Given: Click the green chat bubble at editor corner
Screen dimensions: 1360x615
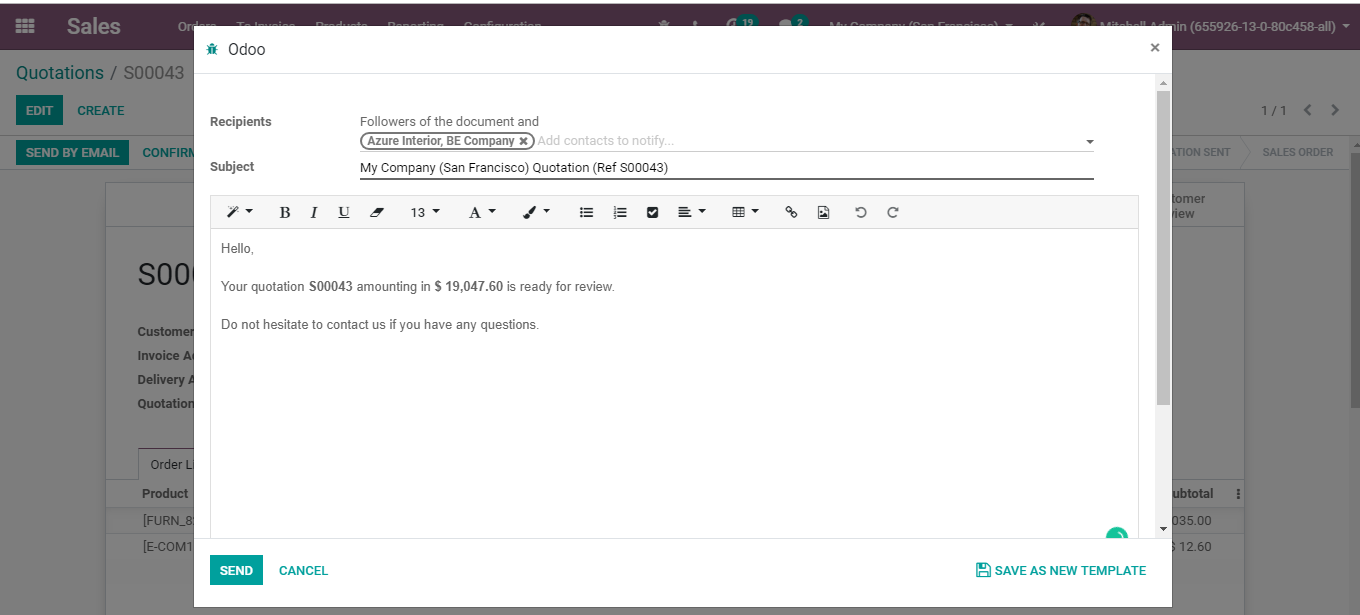Looking at the screenshot, I should pos(1117,535).
